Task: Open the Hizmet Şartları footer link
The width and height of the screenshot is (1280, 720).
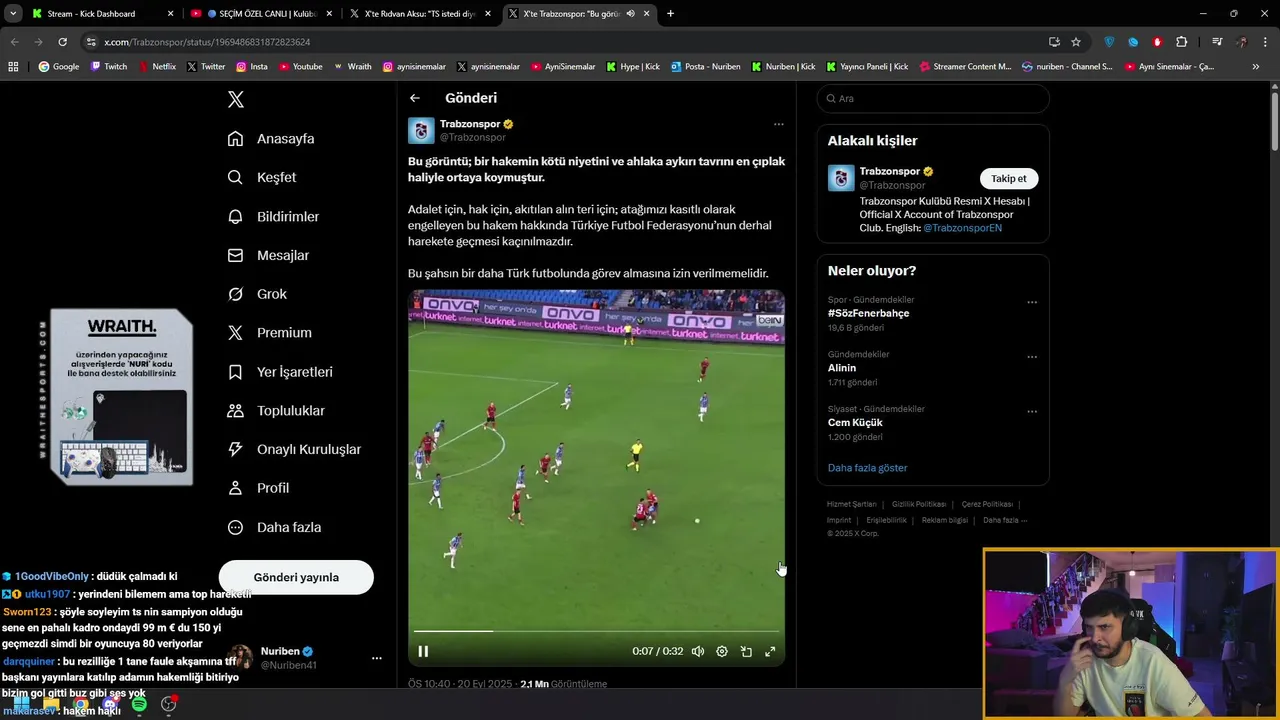Action: click(851, 504)
